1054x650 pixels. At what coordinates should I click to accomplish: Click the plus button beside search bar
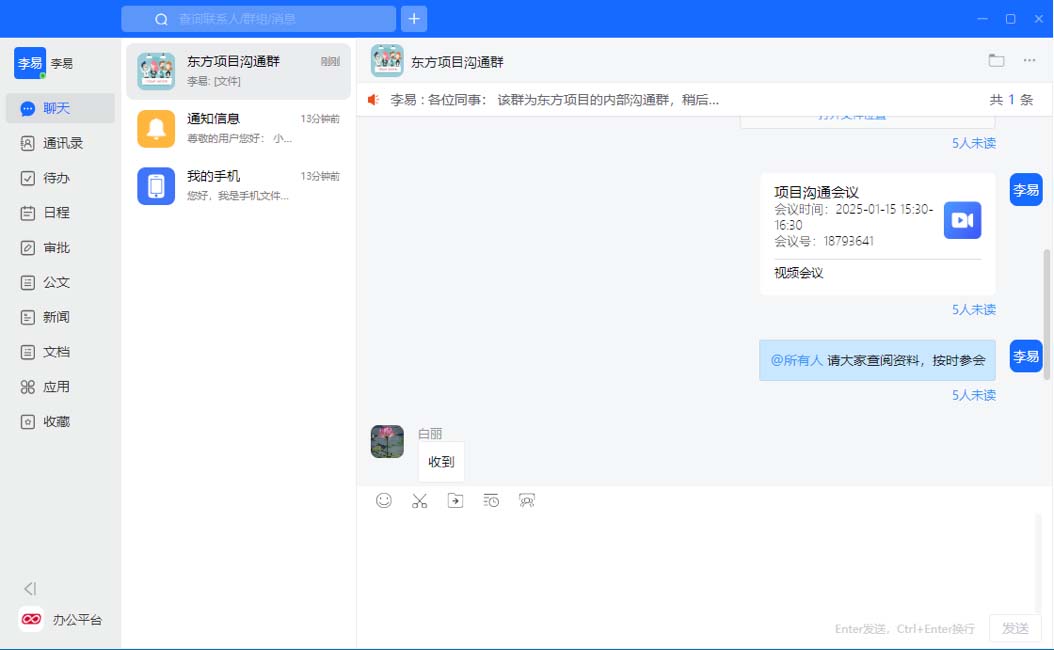tap(414, 19)
